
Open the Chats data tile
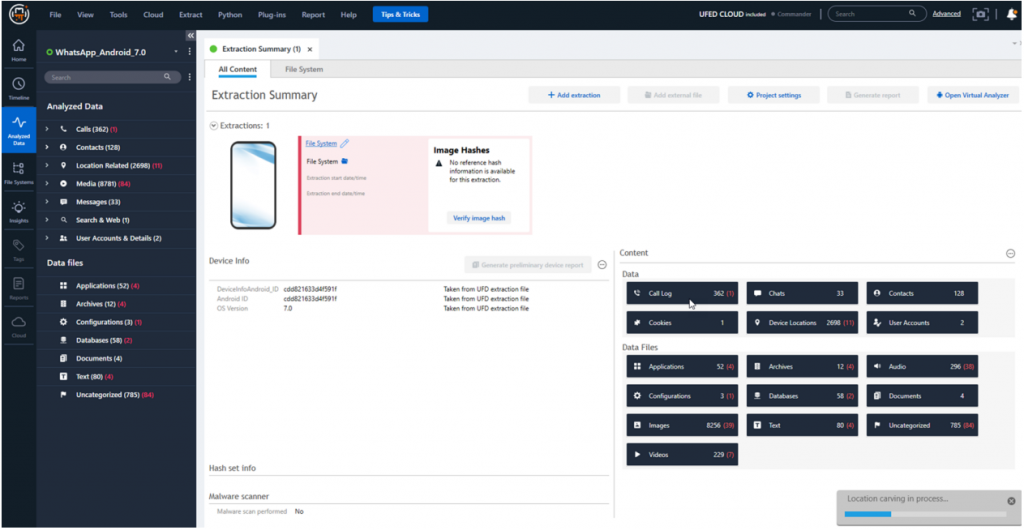802,294
